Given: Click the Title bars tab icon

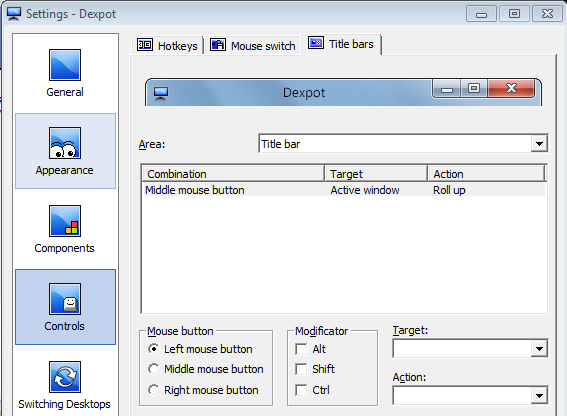Looking at the screenshot, I should 316,43.
